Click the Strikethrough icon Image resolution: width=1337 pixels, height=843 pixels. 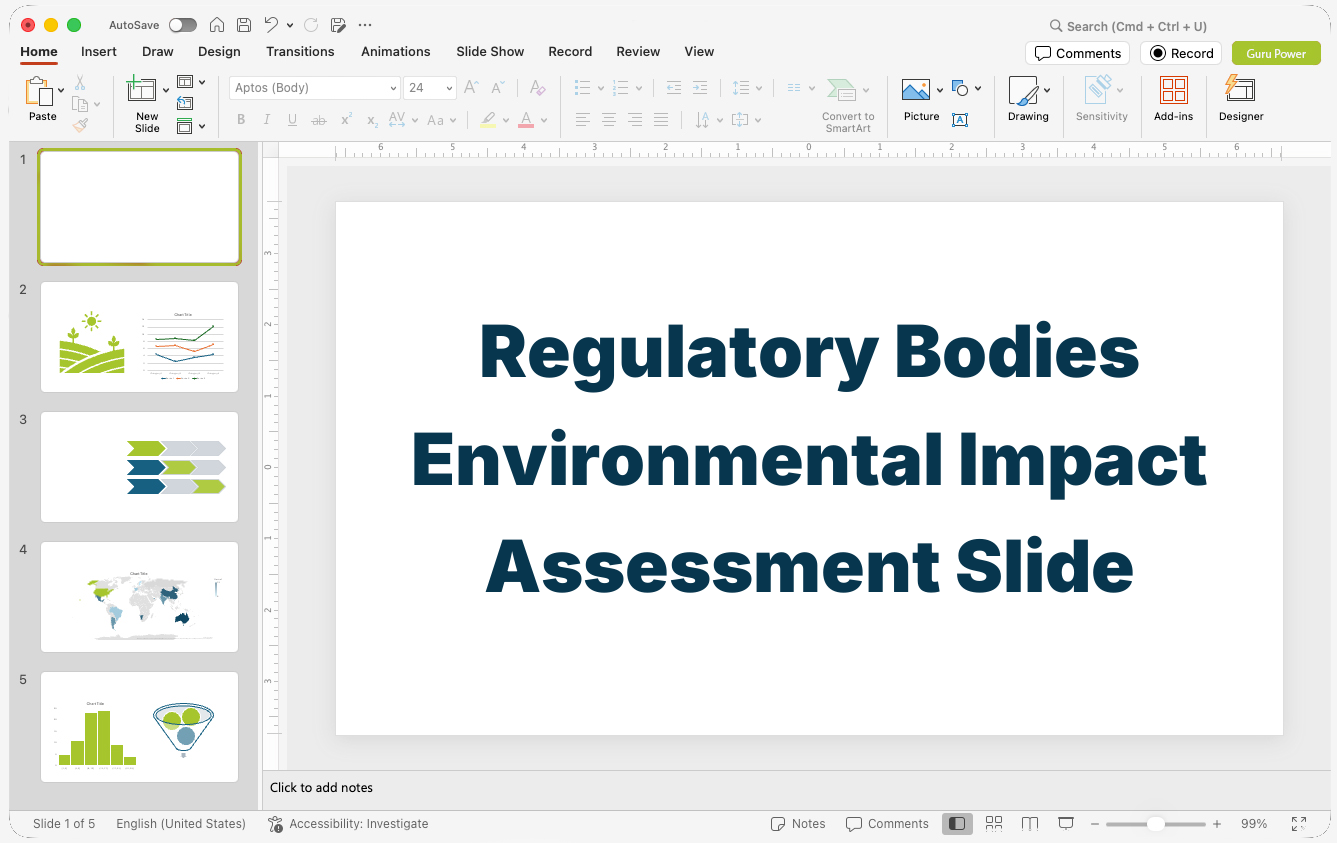[x=319, y=120]
